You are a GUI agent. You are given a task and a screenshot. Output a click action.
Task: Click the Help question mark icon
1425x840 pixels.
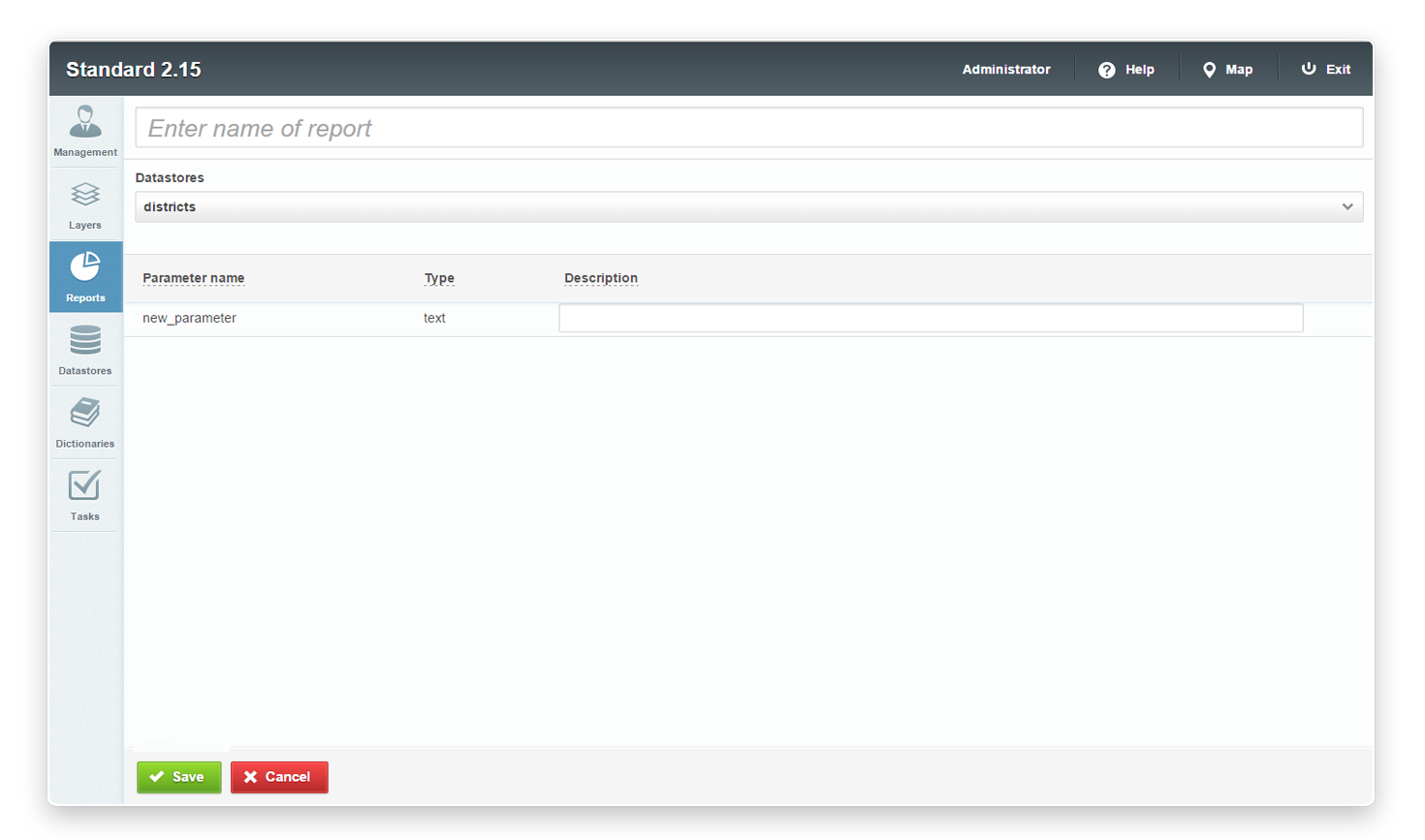coord(1106,70)
